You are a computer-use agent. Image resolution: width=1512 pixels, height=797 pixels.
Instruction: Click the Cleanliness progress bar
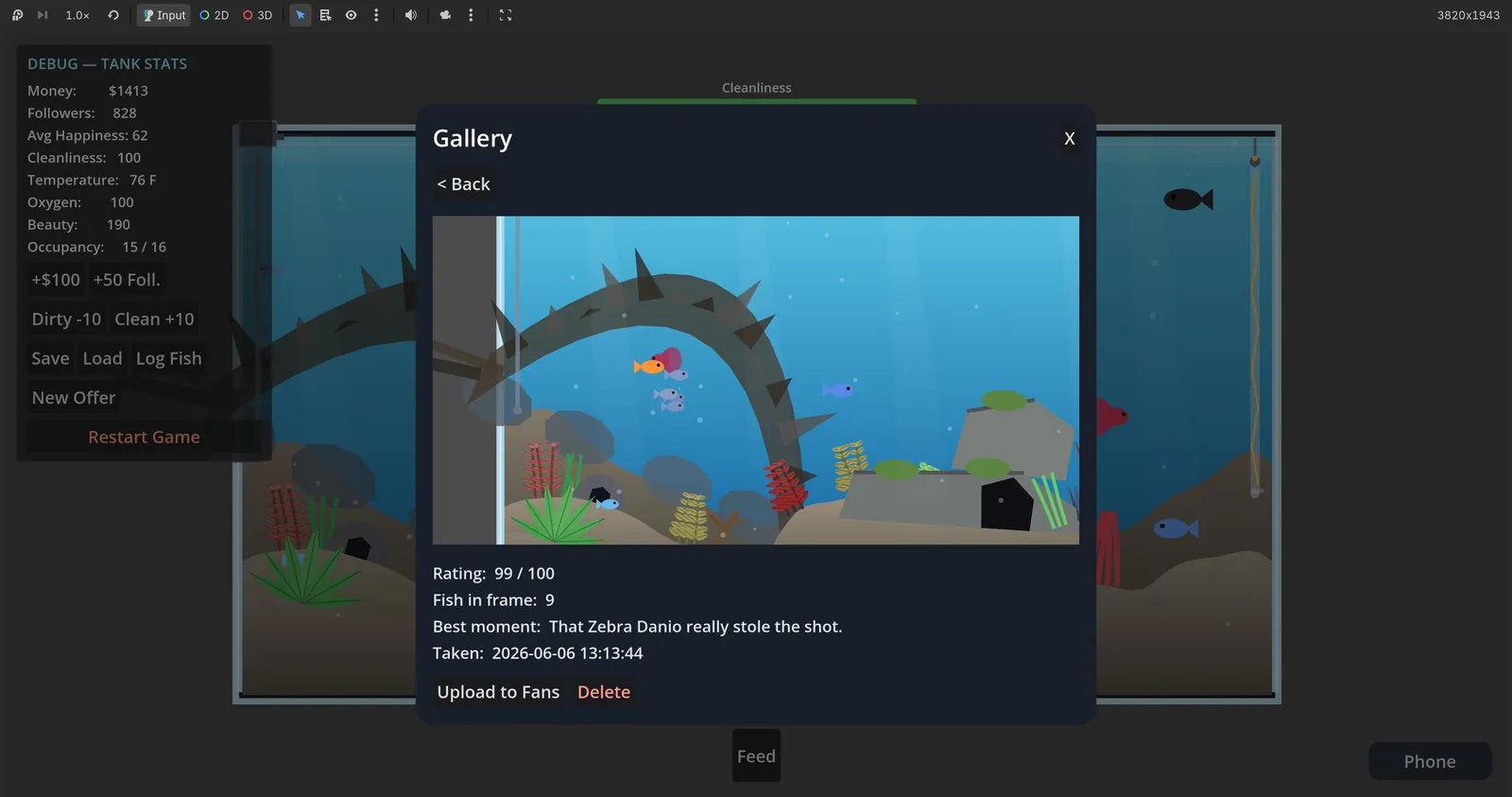pyautogui.click(x=757, y=101)
